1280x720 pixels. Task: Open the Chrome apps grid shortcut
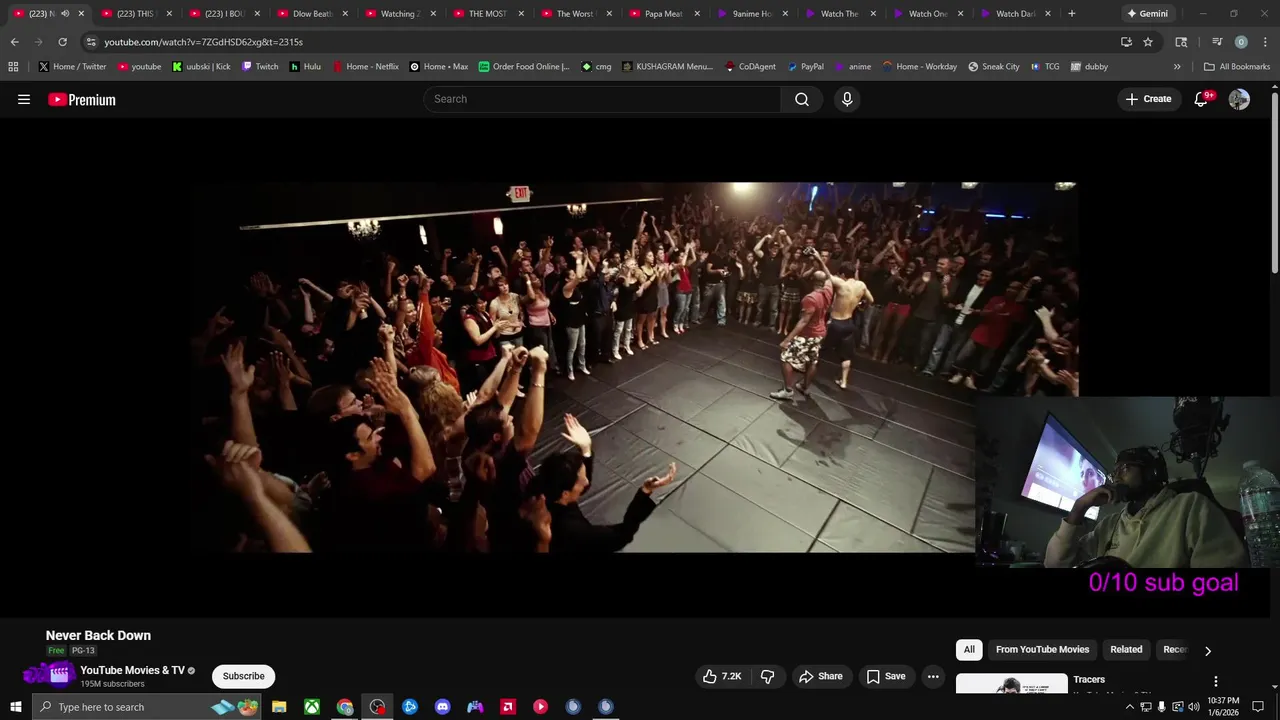pyautogui.click(x=13, y=67)
